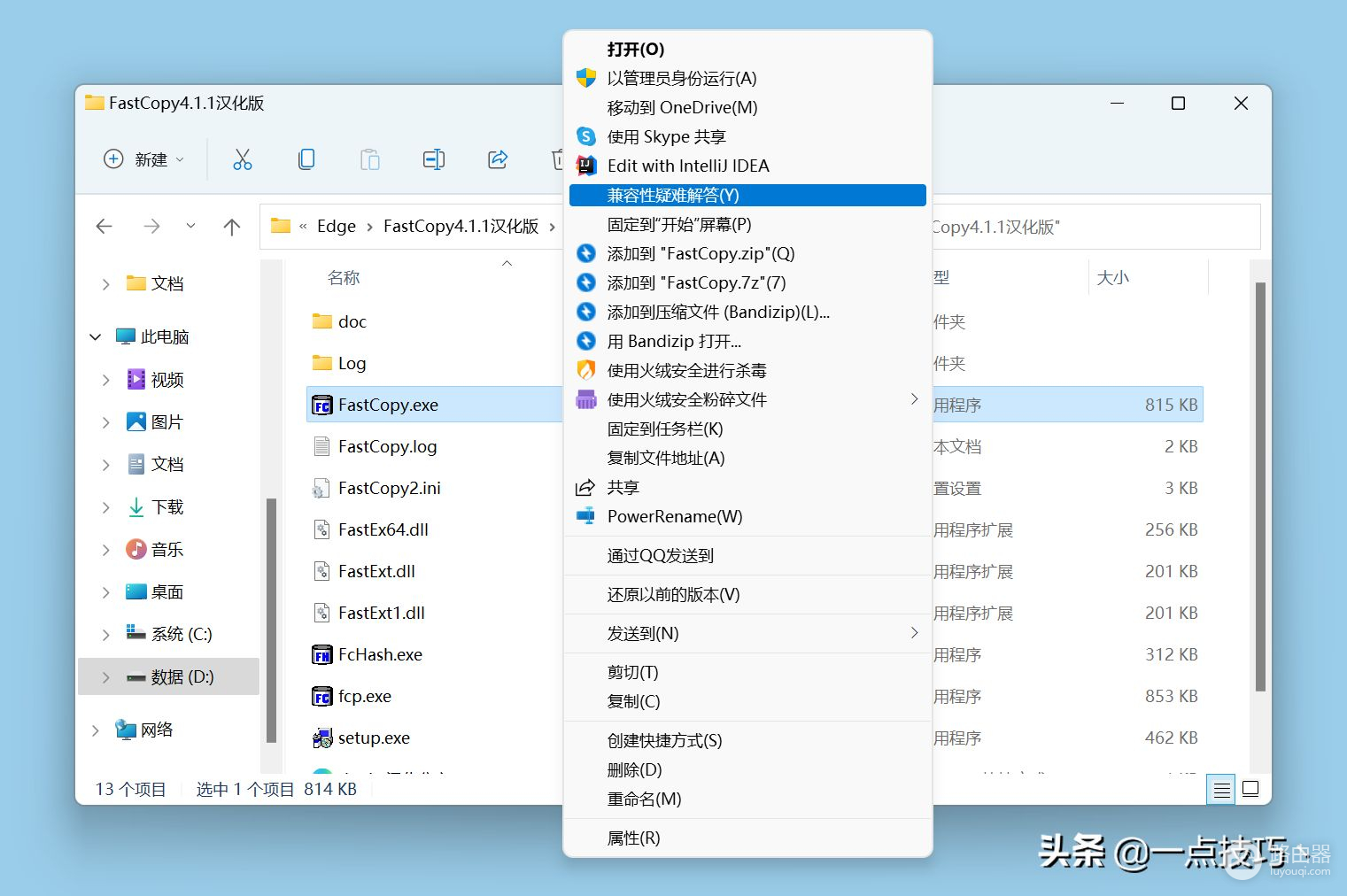
Task: Switch to large thumbnails view icon
Action: (1250, 789)
